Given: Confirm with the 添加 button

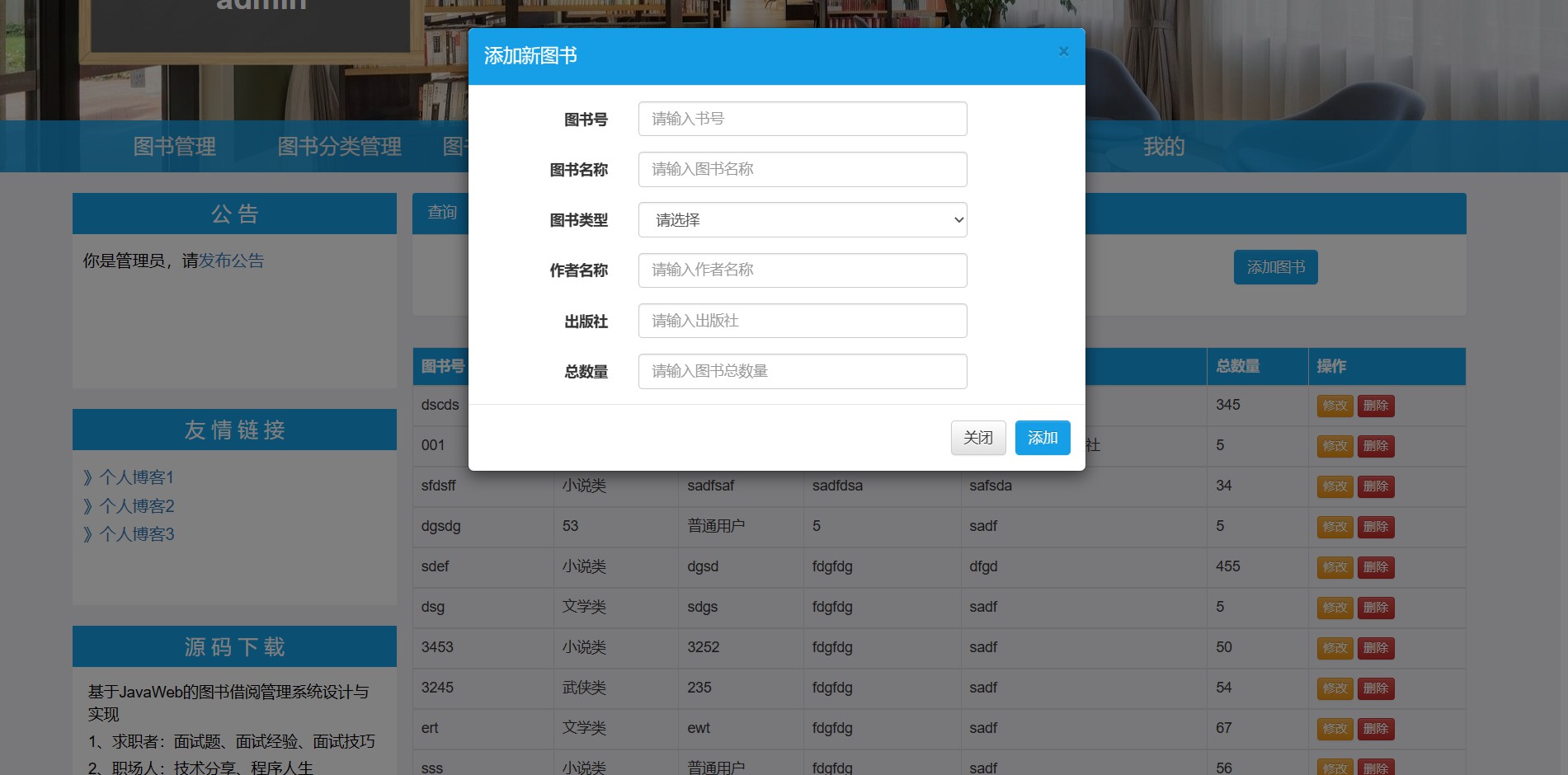Looking at the screenshot, I should pyautogui.click(x=1043, y=438).
